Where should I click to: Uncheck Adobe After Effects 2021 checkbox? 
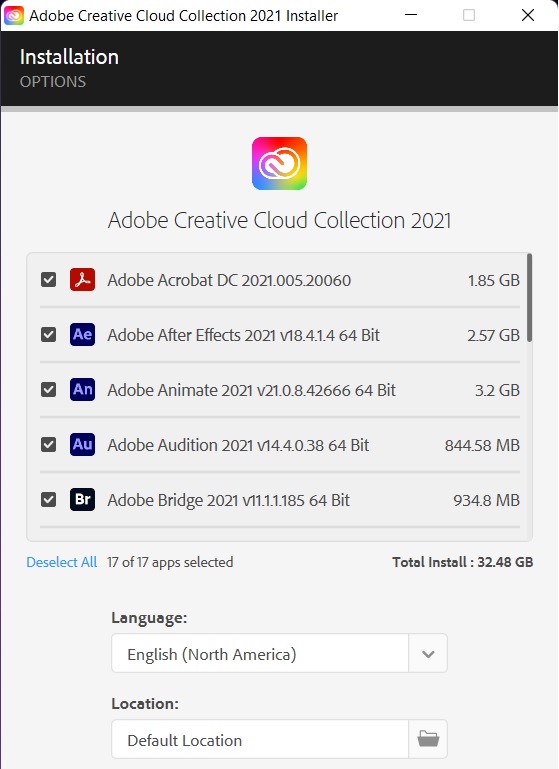pyautogui.click(x=48, y=334)
